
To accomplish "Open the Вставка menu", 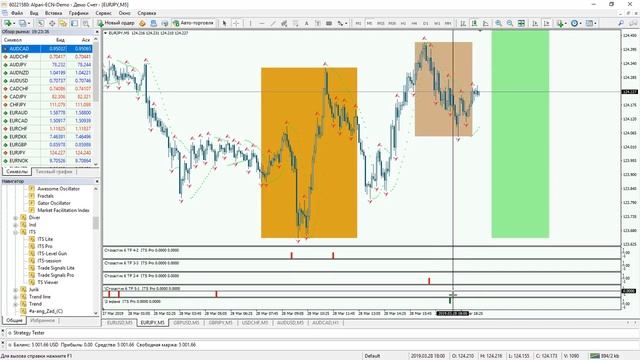I will [x=53, y=13].
